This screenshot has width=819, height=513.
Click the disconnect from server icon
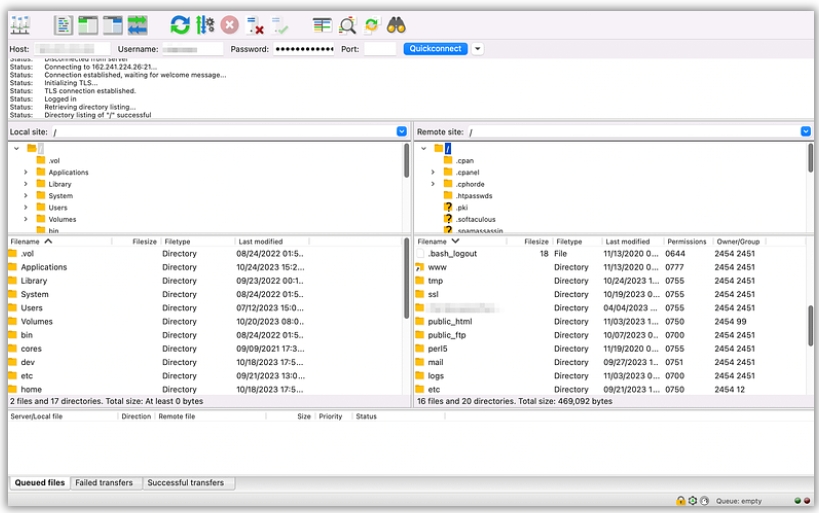point(255,25)
